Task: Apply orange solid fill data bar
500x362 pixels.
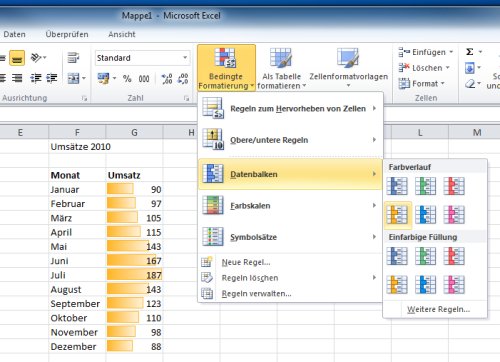Action: click(397, 285)
